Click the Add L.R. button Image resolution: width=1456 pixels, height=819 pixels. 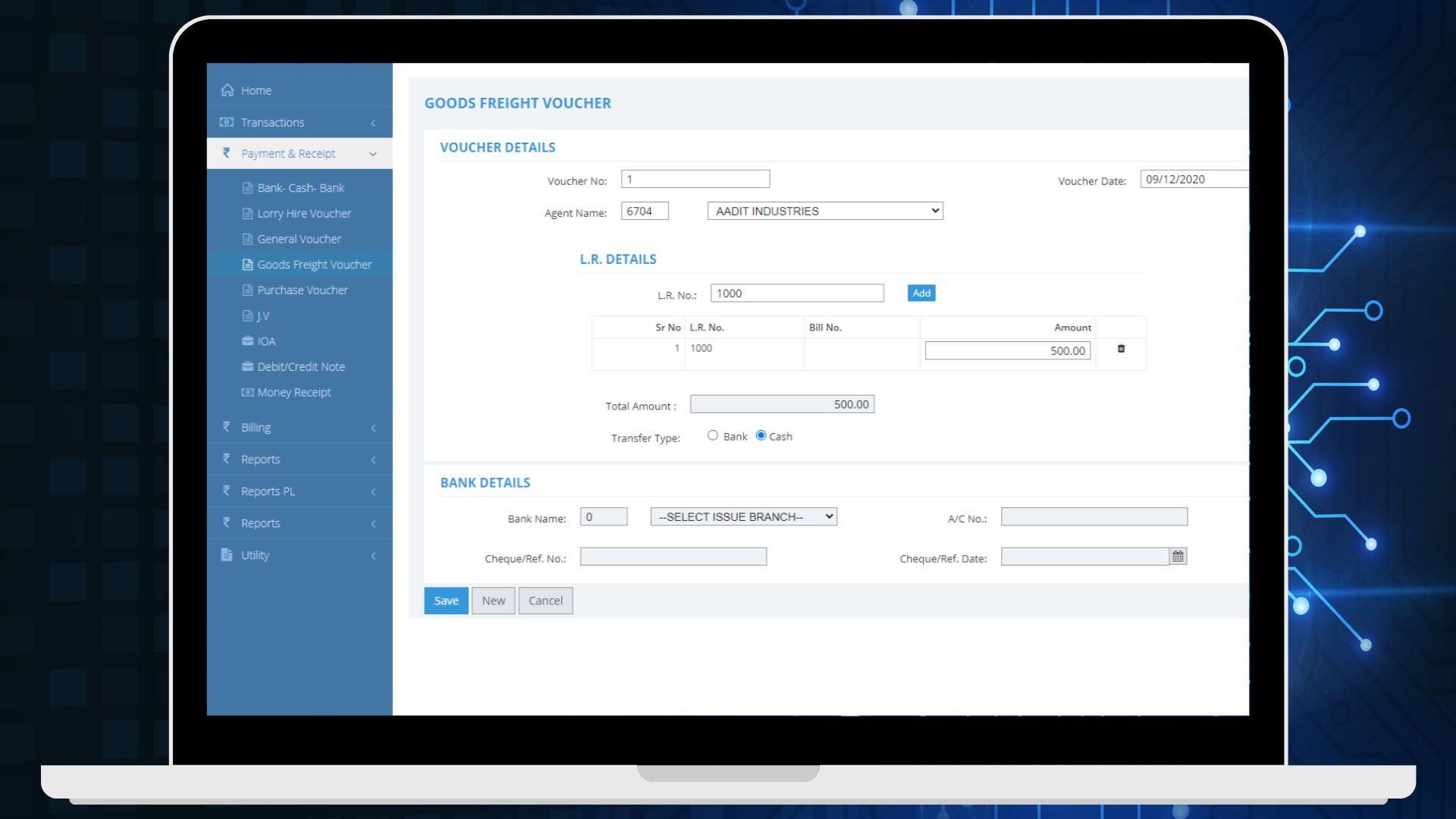[x=921, y=293]
